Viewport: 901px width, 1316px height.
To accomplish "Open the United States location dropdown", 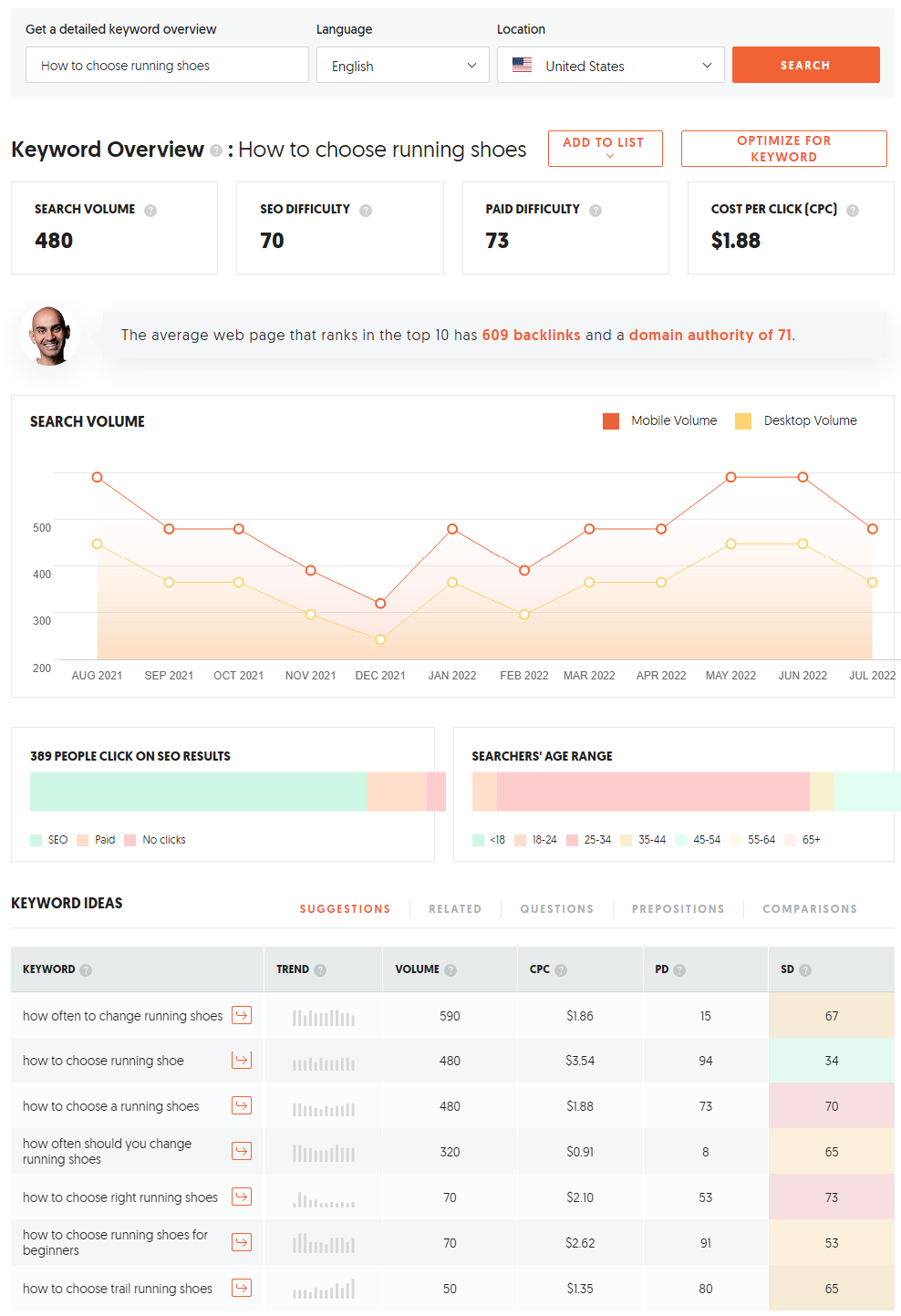I will (610, 65).
